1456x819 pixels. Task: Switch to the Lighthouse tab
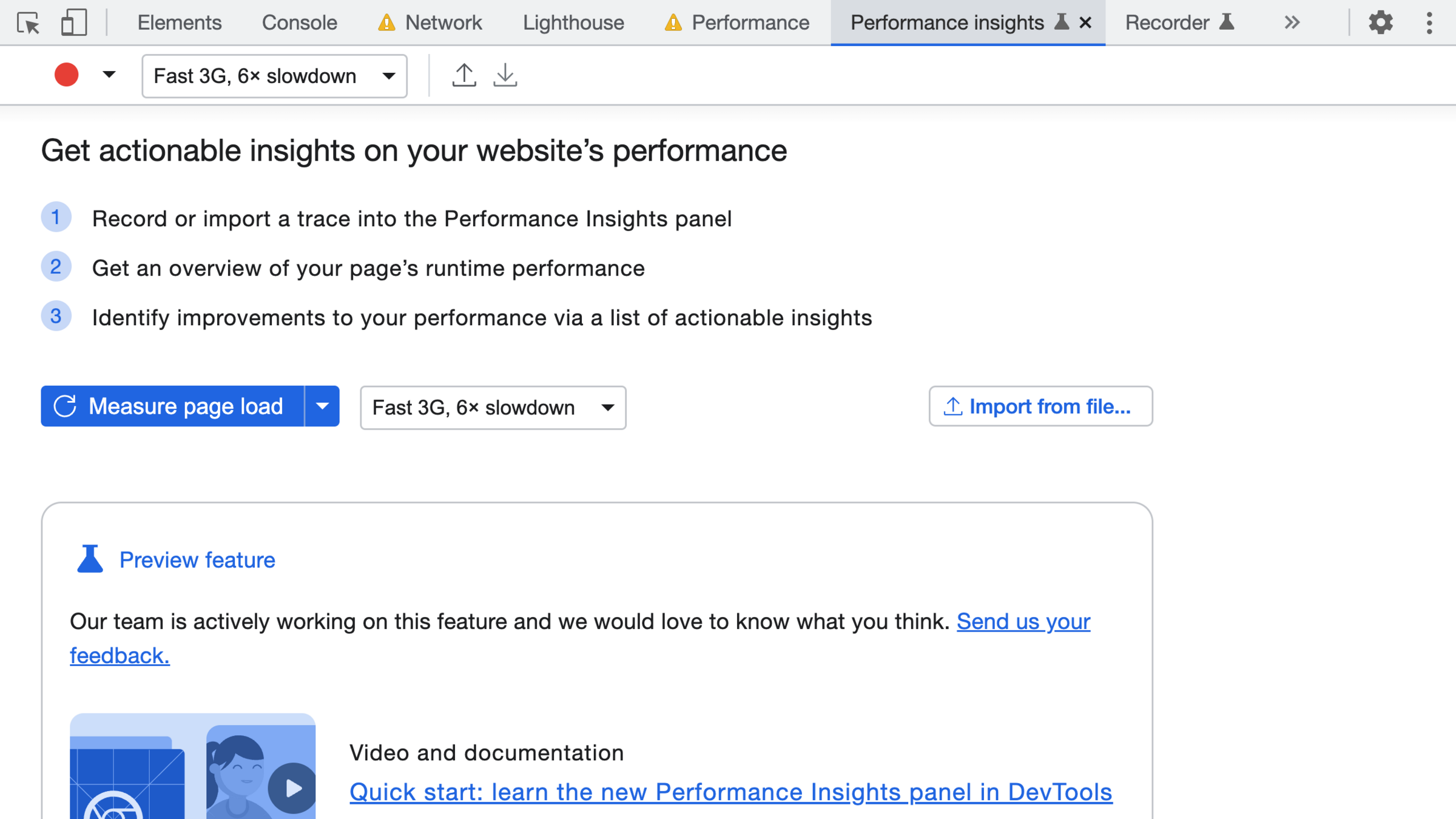[573, 23]
